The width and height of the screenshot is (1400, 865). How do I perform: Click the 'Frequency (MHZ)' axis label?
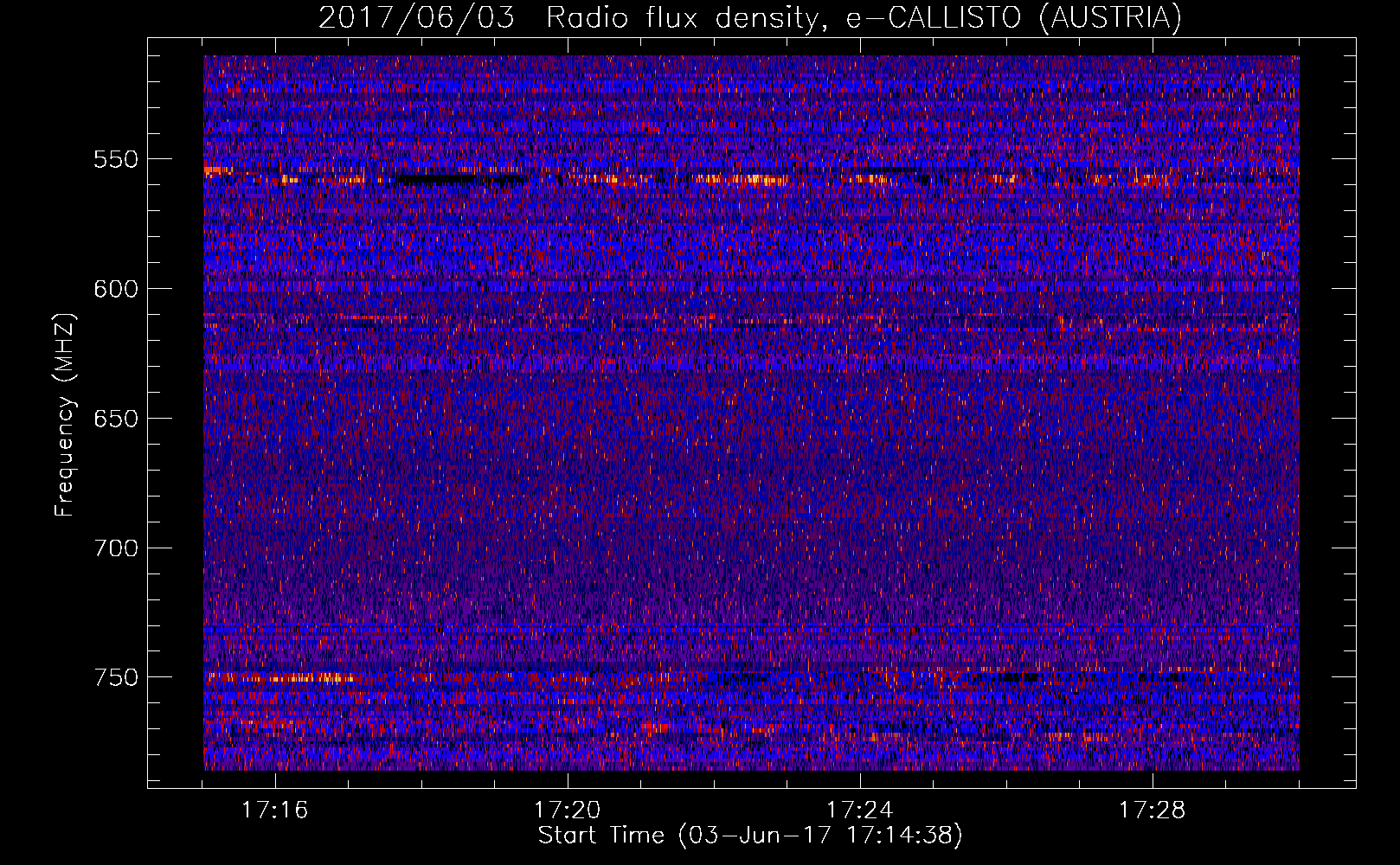(x=65, y=414)
